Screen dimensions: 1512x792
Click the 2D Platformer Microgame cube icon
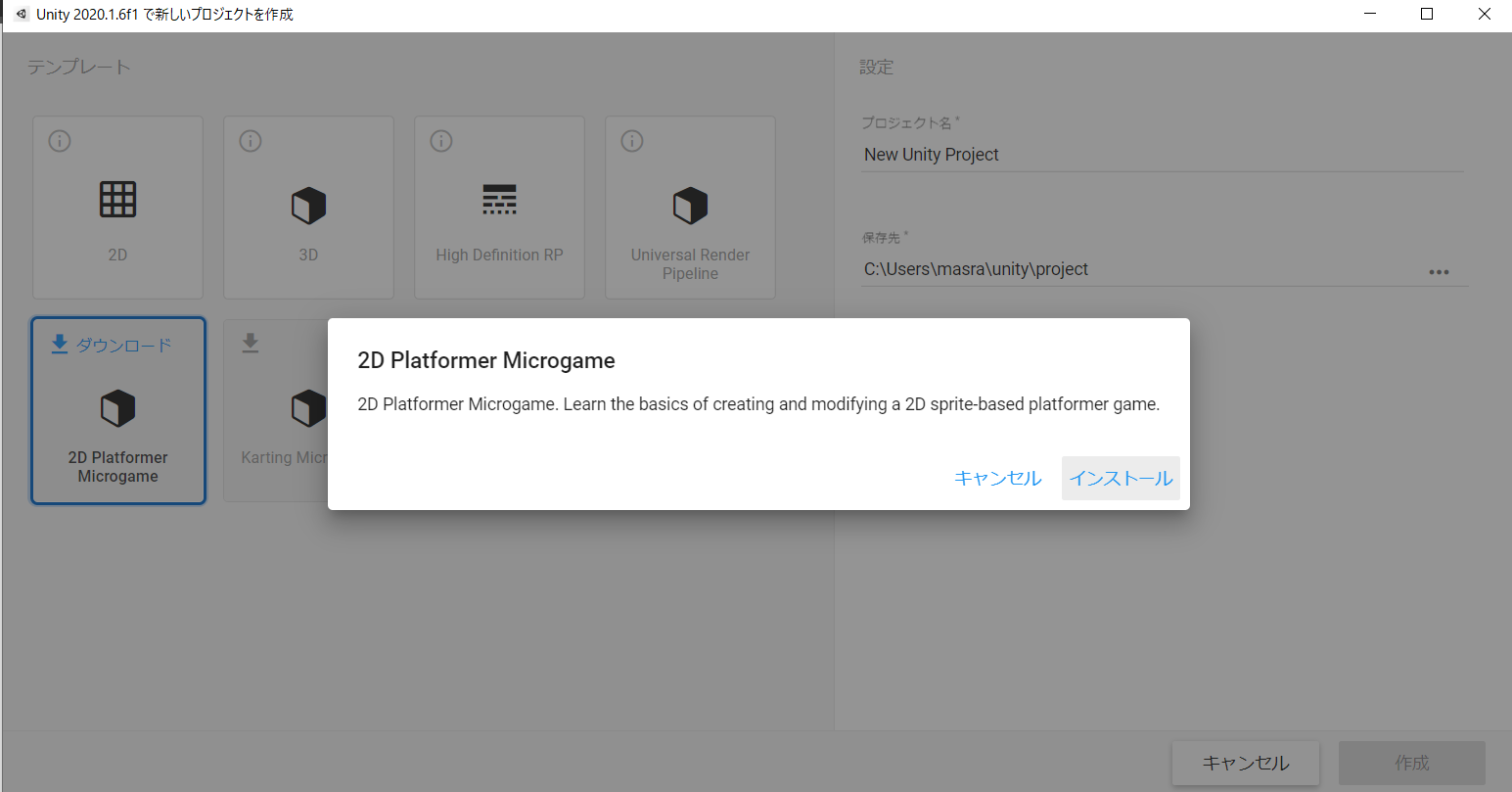[x=117, y=408]
